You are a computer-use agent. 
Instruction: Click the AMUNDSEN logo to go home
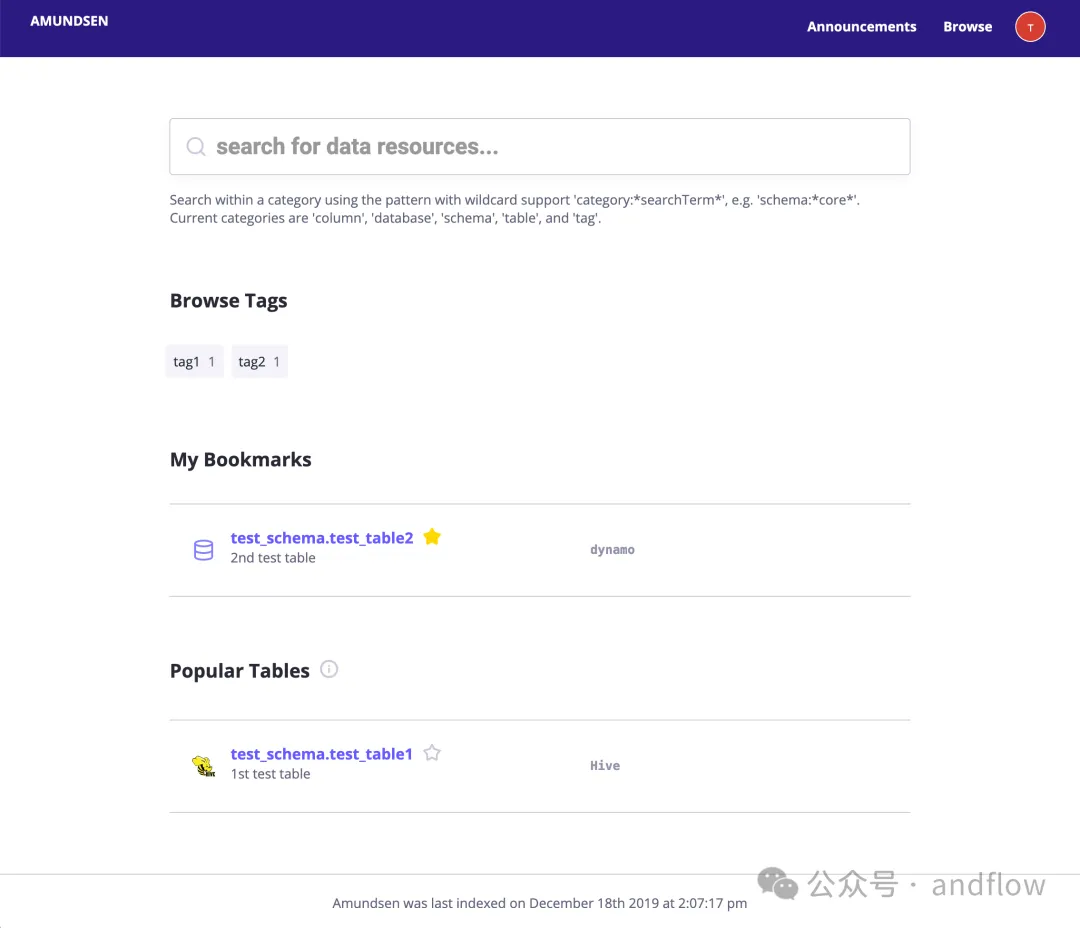click(x=69, y=21)
